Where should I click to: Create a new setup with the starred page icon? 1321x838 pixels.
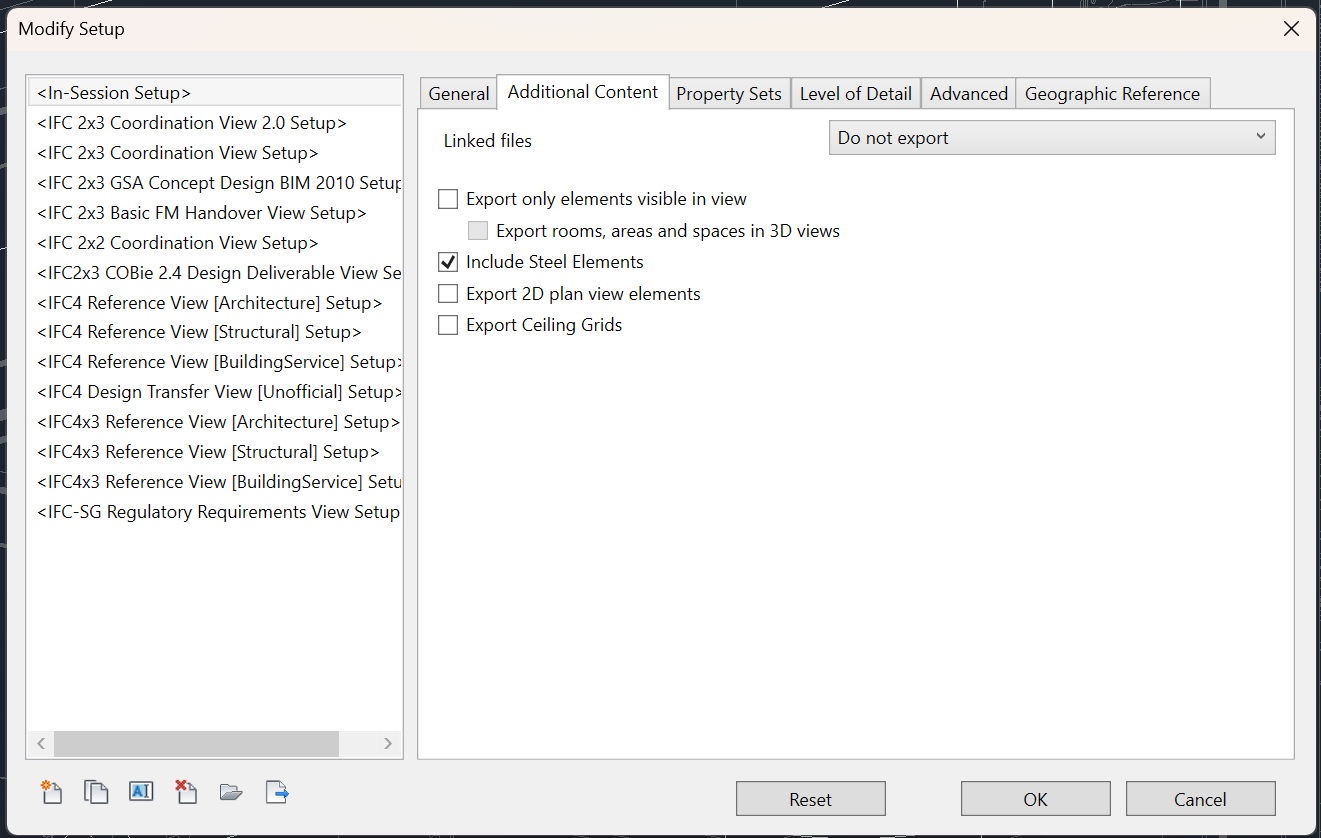click(51, 792)
